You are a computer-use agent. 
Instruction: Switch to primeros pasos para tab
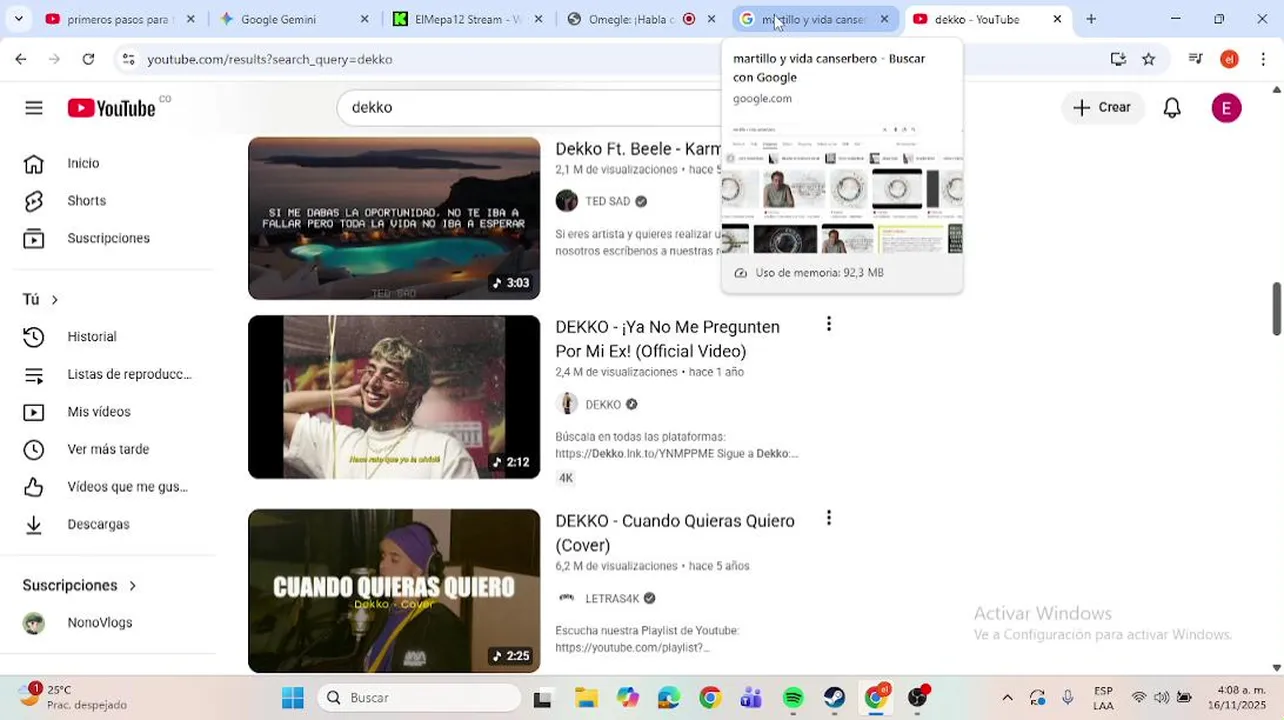point(120,19)
